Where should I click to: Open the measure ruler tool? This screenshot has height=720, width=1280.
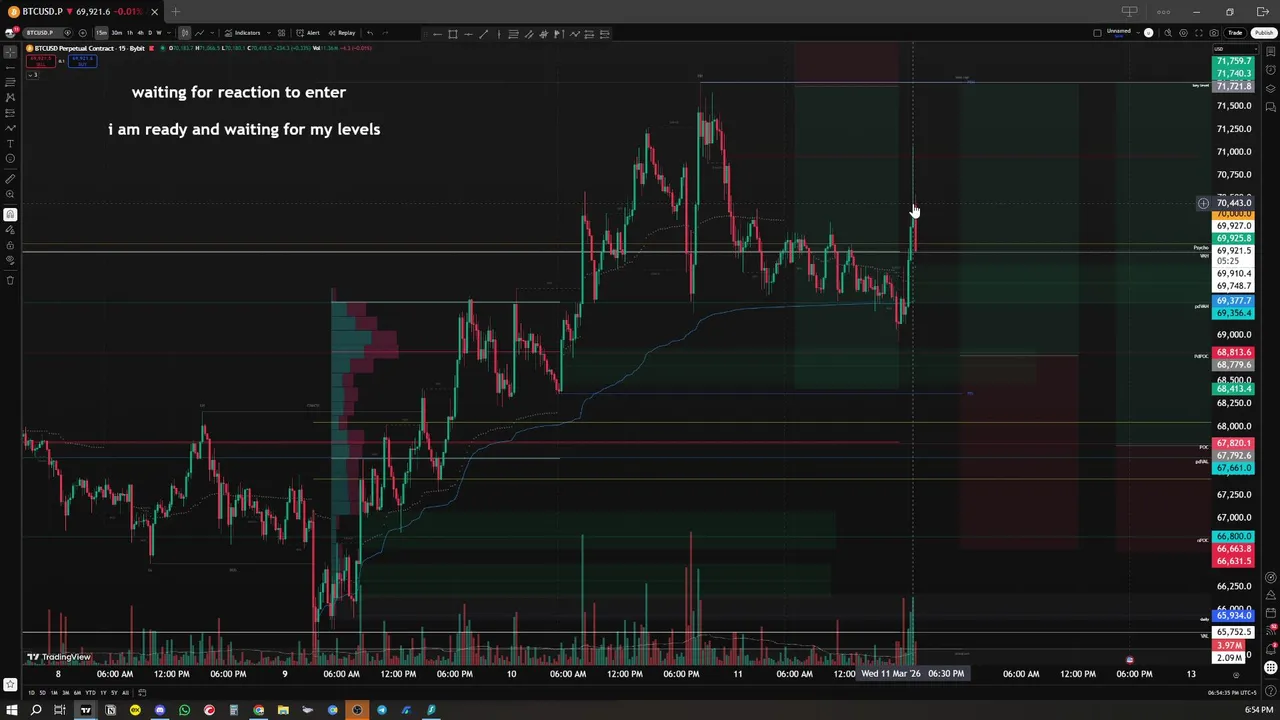click(10, 179)
